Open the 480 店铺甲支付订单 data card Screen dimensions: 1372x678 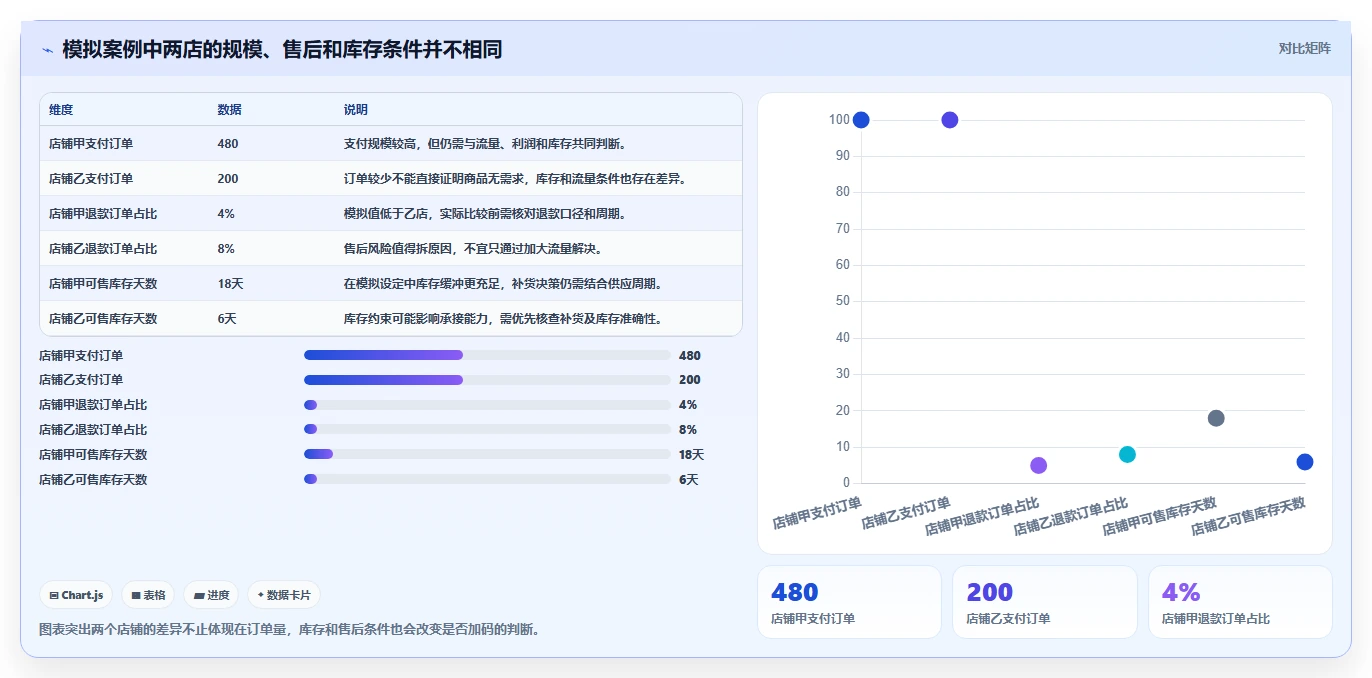[x=849, y=602]
